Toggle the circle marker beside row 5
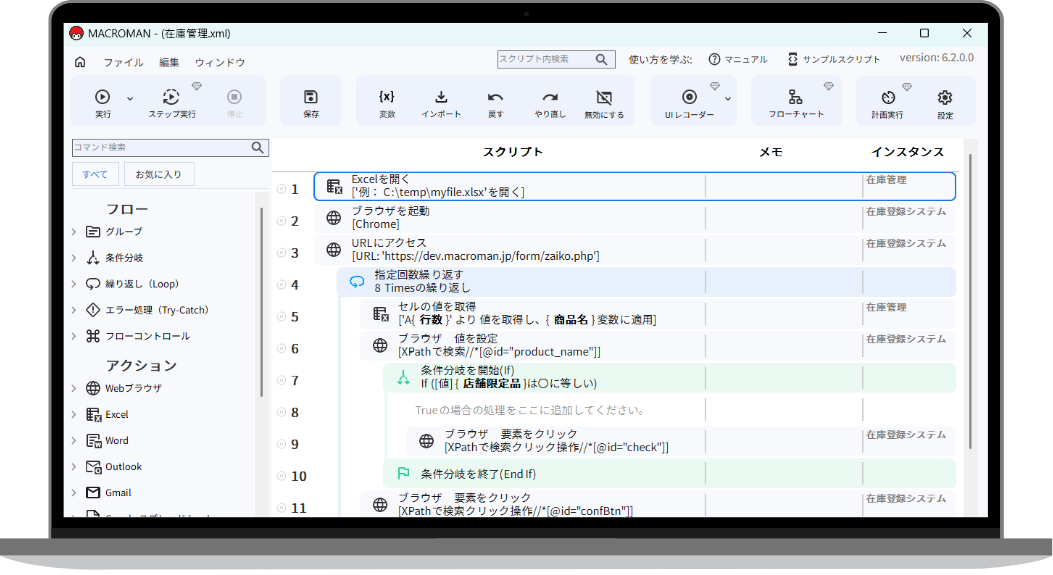Image resolution: width=1053 pixels, height=575 pixels. coord(281,316)
